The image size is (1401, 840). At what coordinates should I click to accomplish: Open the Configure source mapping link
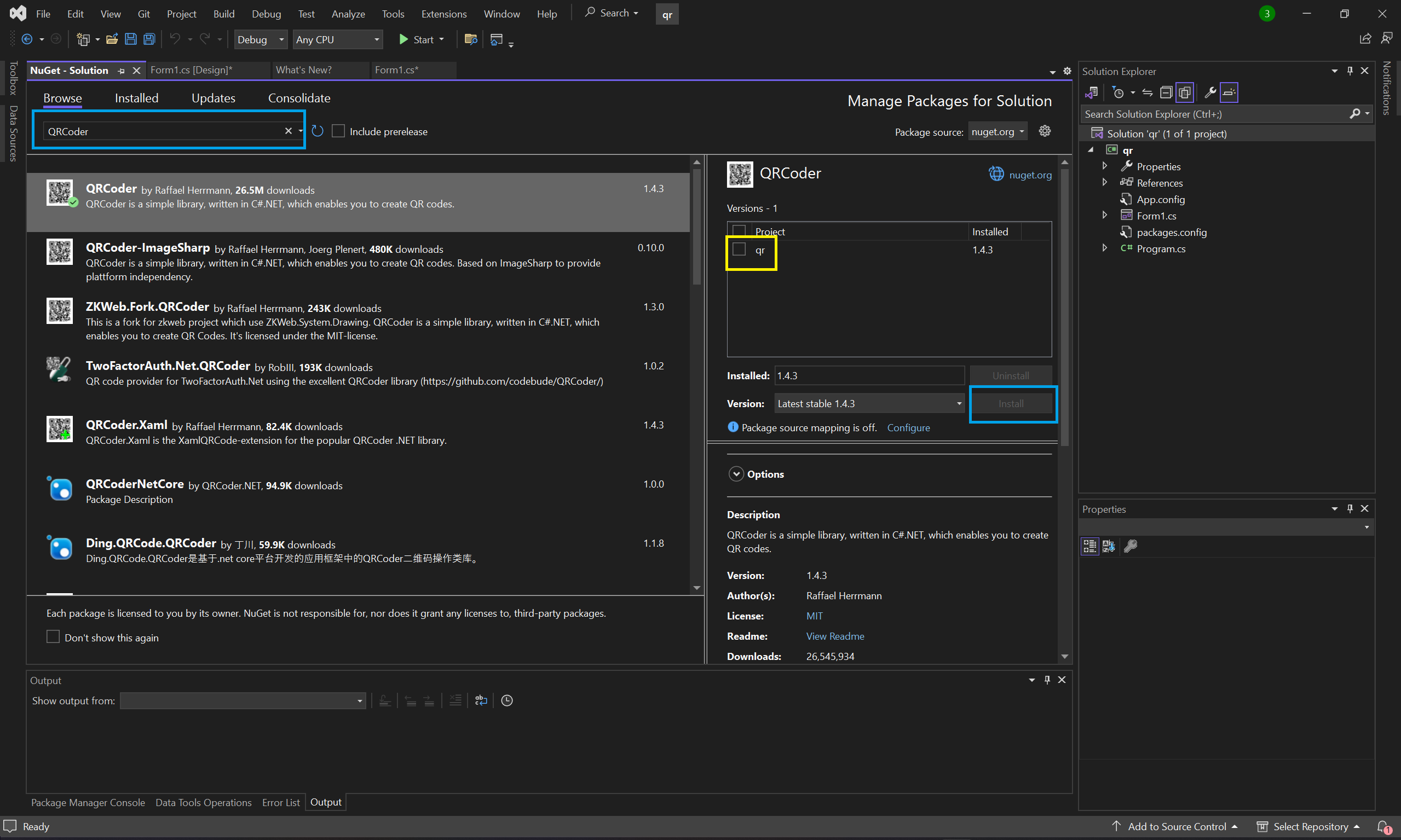click(x=908, y=428)
